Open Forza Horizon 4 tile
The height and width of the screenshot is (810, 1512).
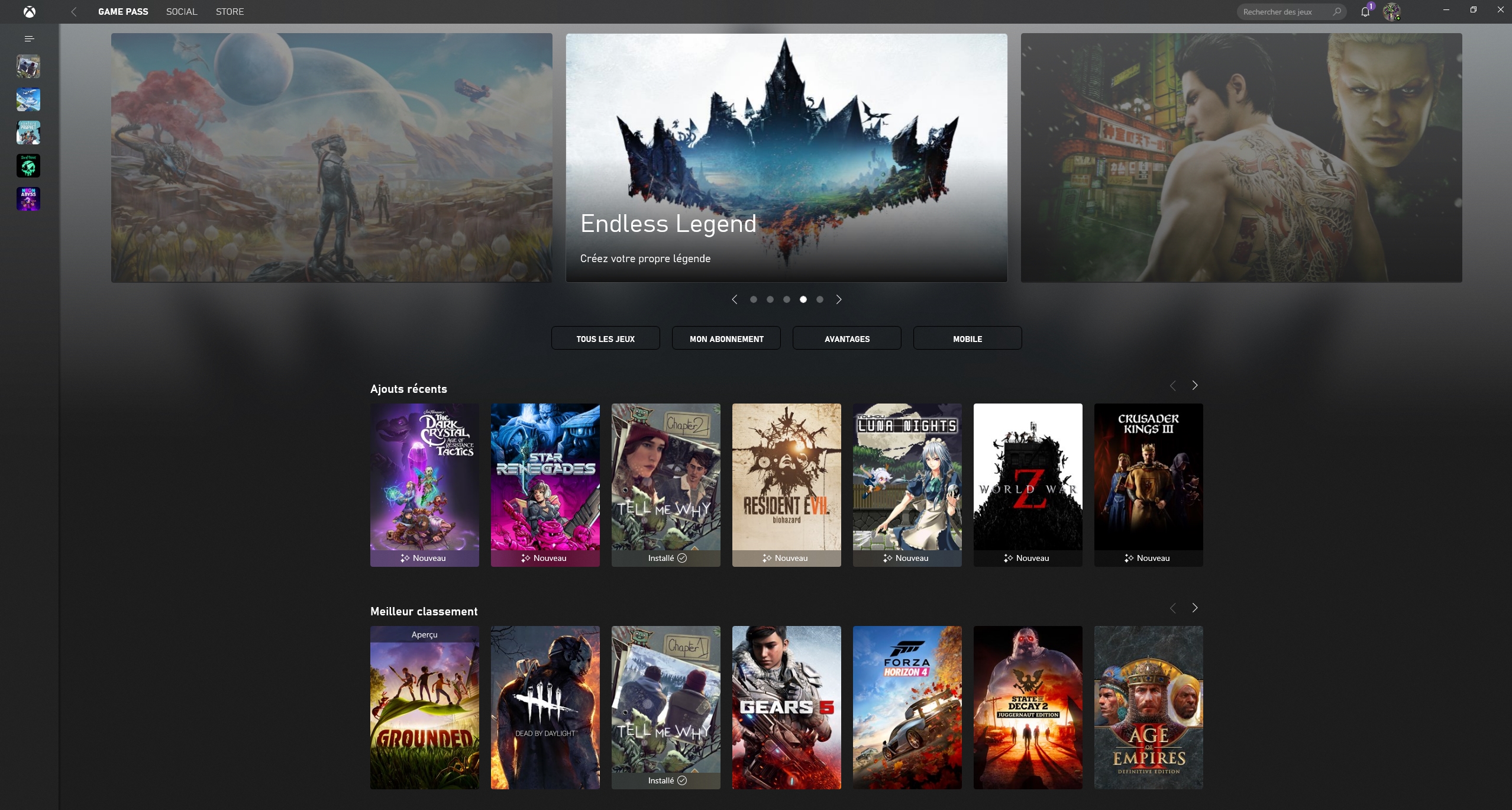[x=907, y=707]
